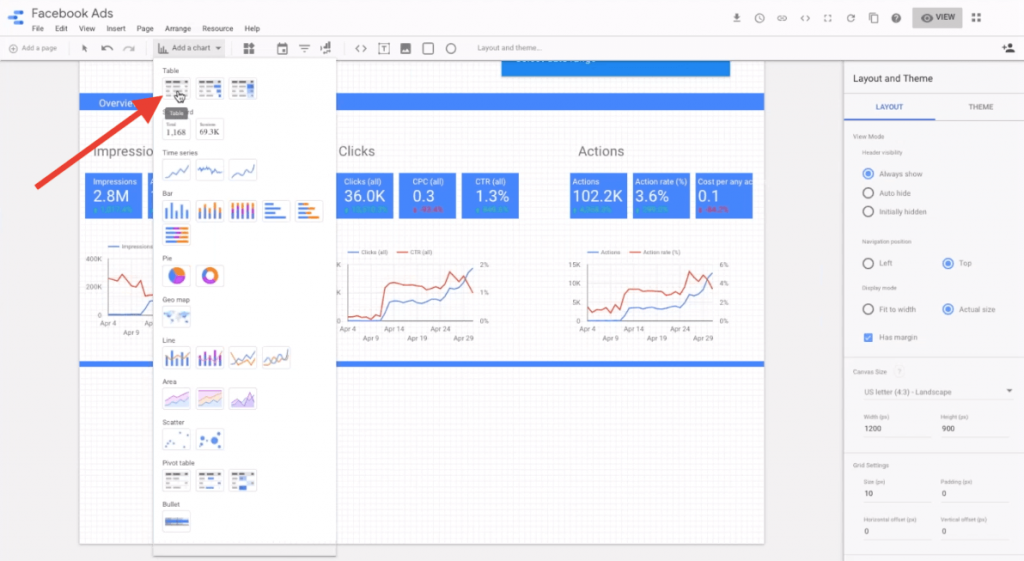Insert a date range control

pos(282,48)
